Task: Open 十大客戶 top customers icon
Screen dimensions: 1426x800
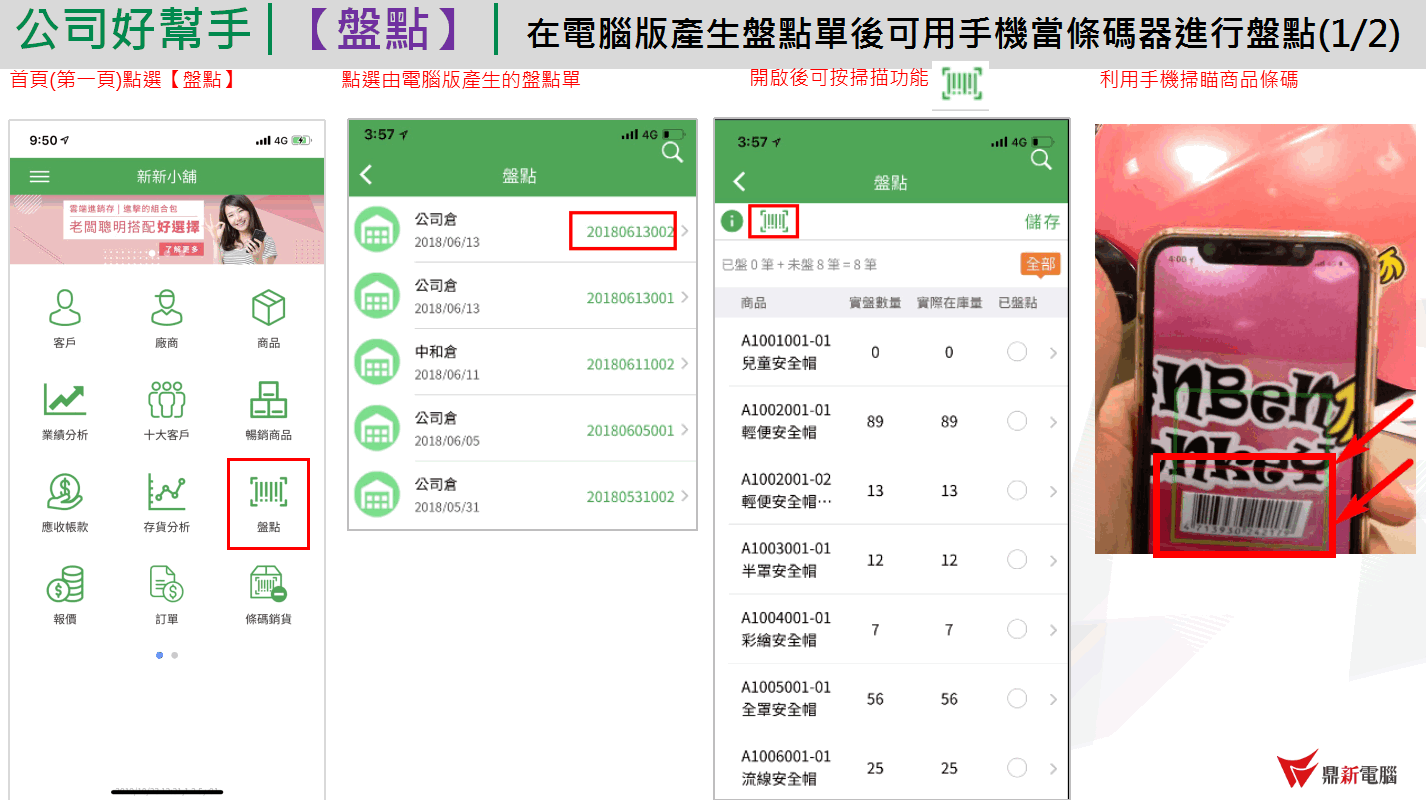Action: click(167, 400)
